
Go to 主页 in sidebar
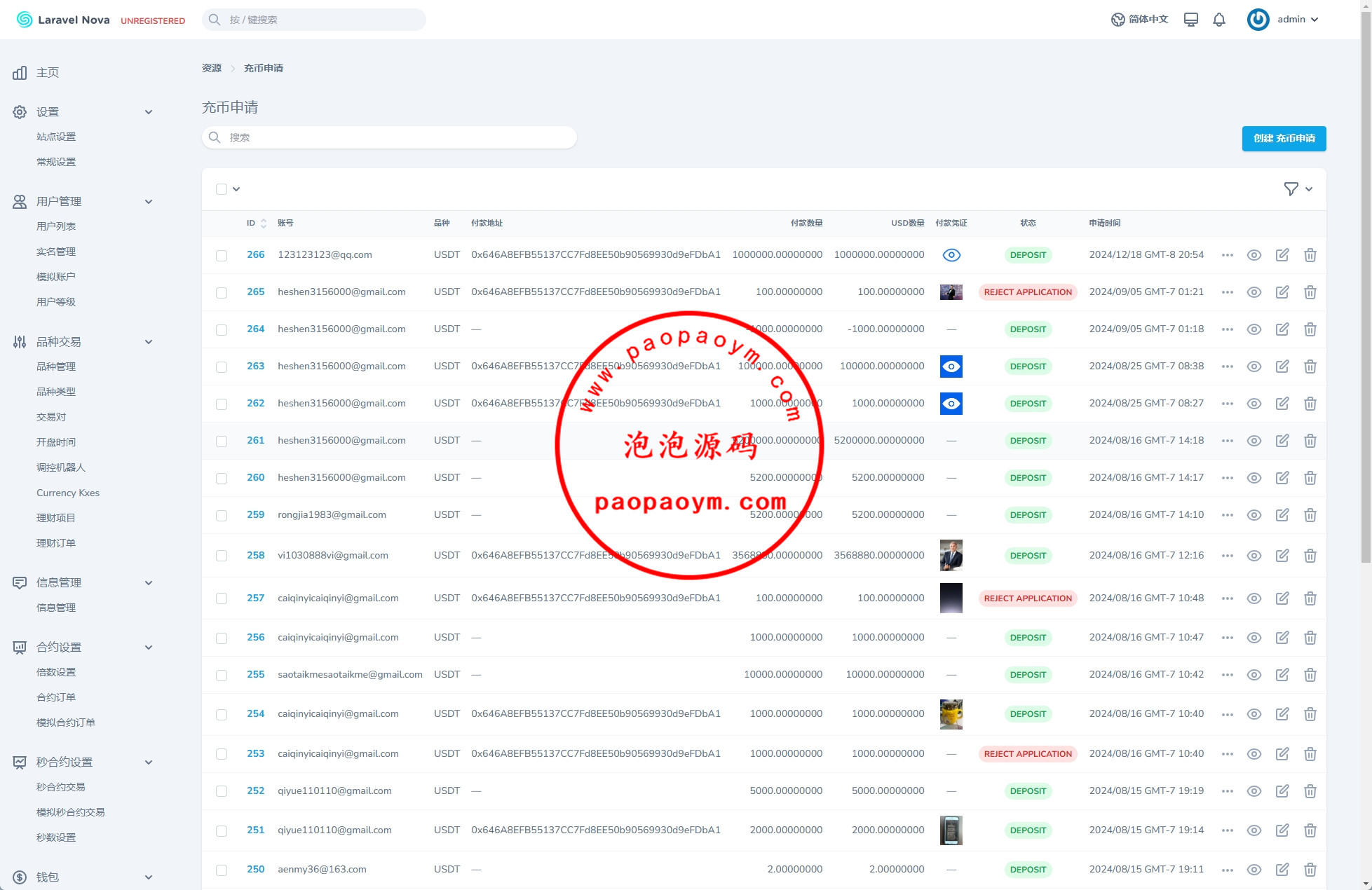[48, 73]
